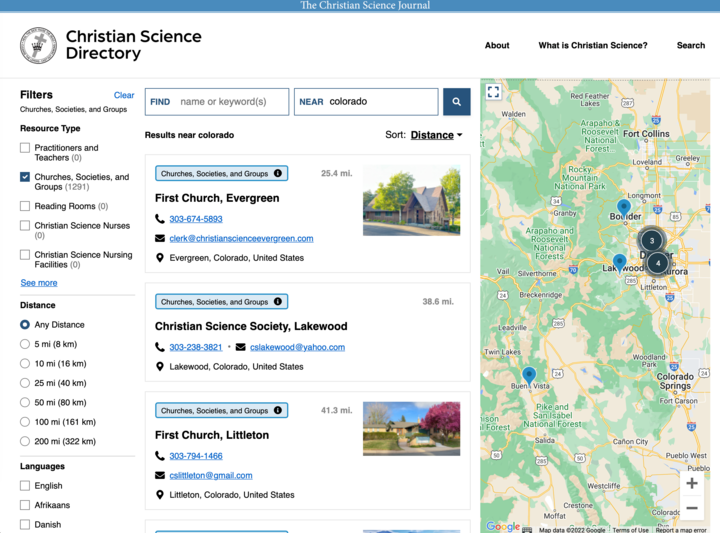
Task: Check Christian Science Nurses filter
Action: (x=25, y=225)
